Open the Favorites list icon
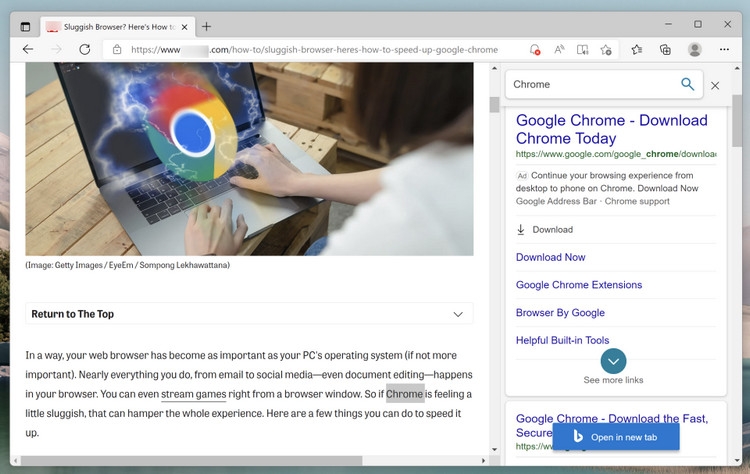The height and width of the screenshot is (474, 750). point(637,49)
